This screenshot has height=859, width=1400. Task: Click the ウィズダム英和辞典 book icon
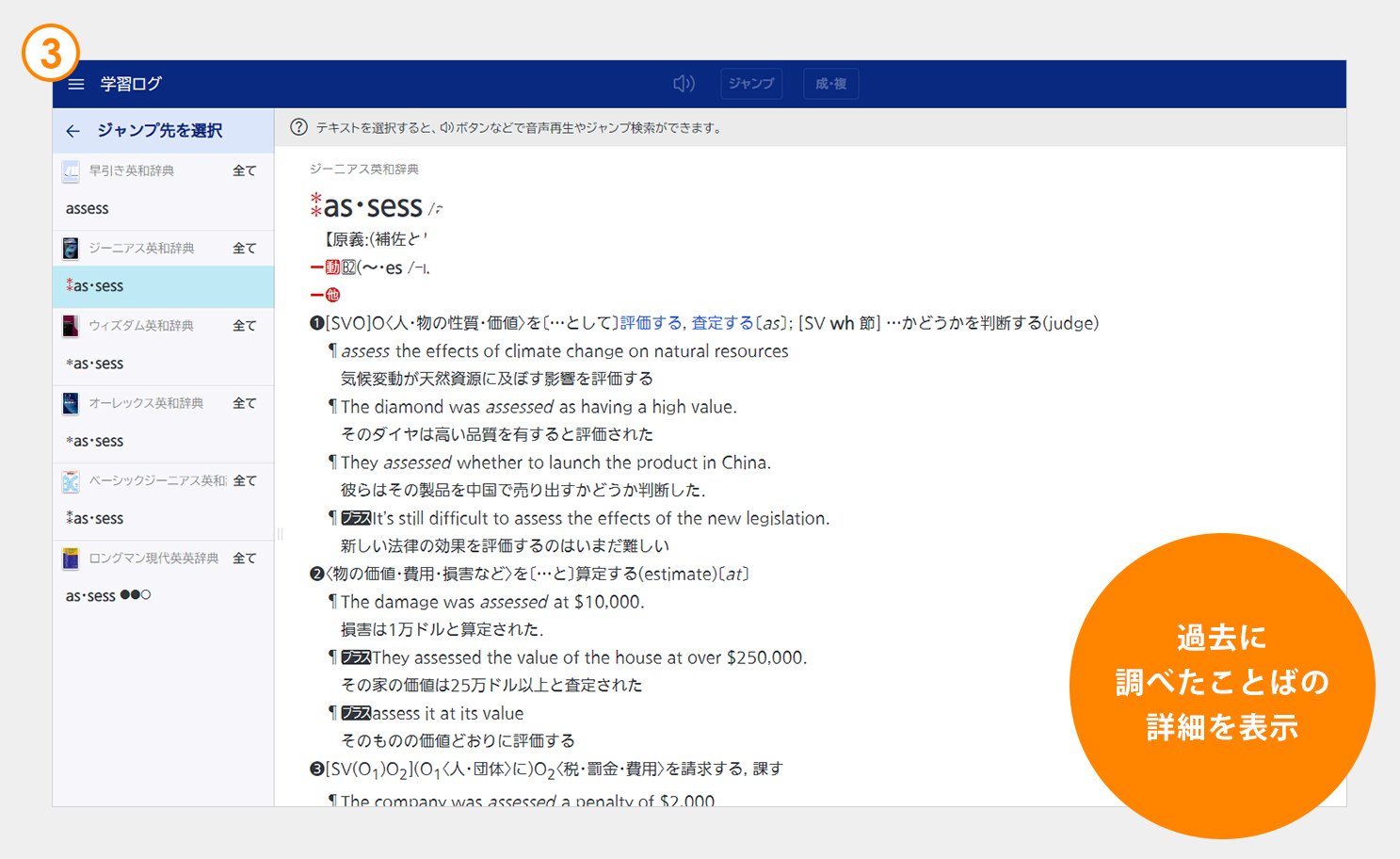pos(71,326)
